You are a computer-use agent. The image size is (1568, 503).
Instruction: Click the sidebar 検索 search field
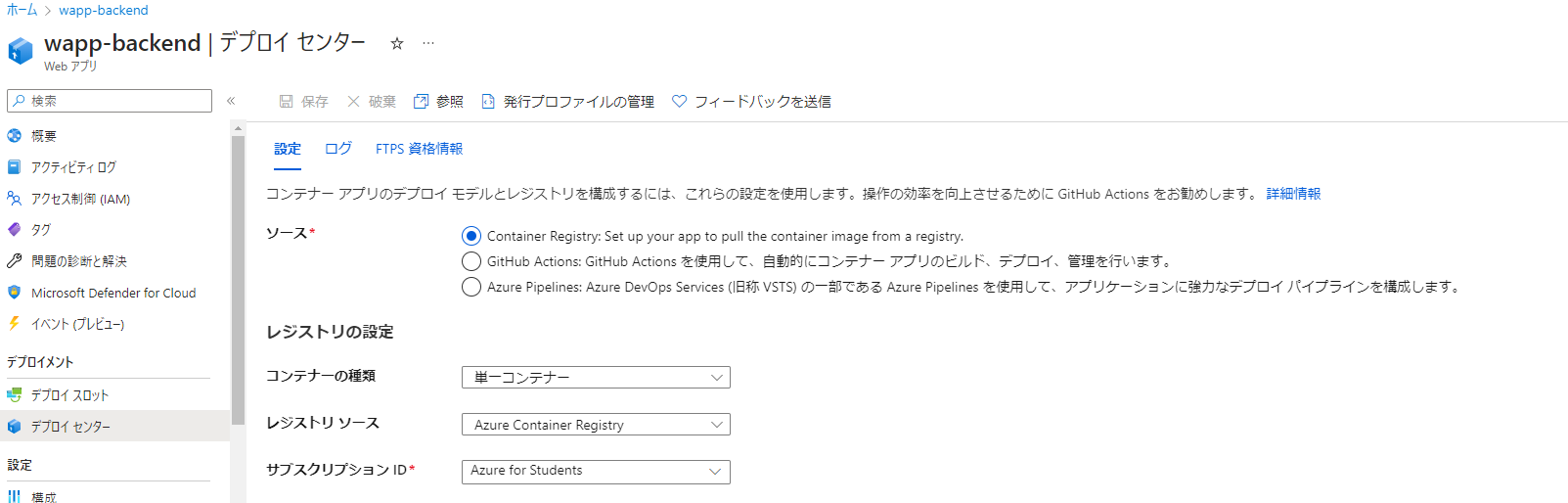tap(110, 101)
